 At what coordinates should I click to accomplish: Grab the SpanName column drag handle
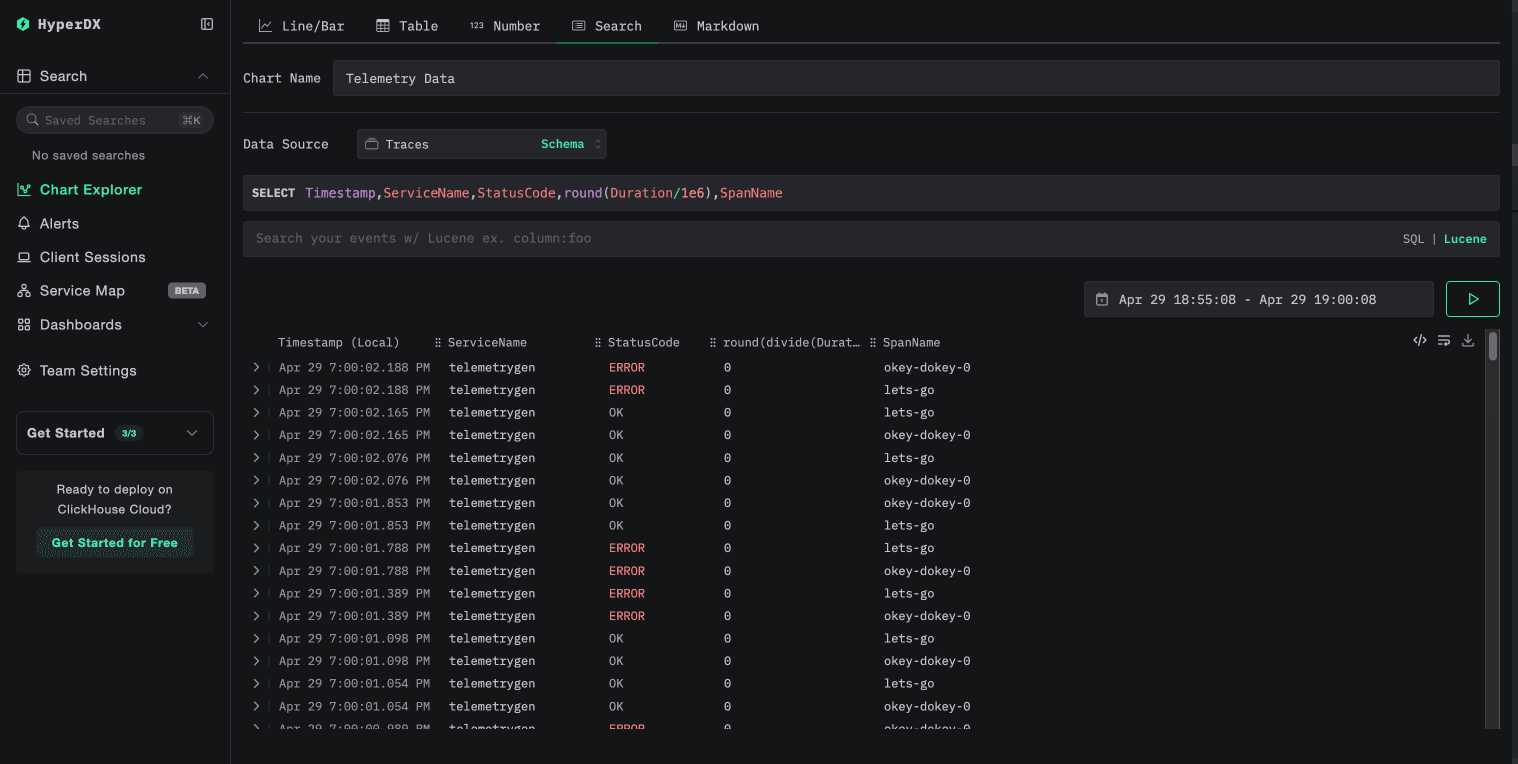click(x=873, y=342)
